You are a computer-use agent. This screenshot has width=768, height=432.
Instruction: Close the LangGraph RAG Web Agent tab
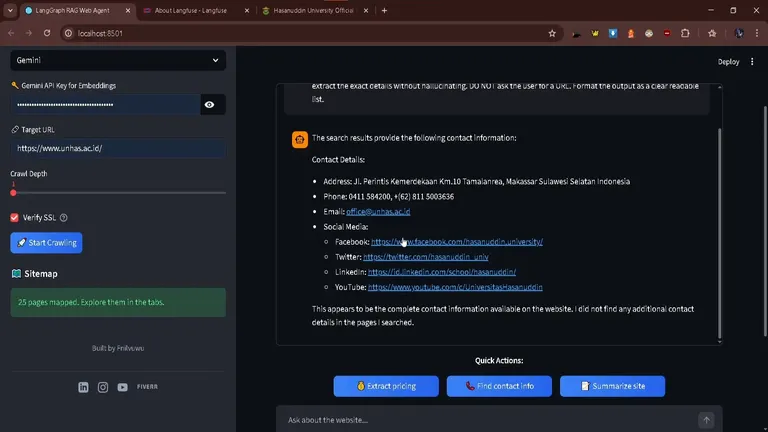pos(128,10)
